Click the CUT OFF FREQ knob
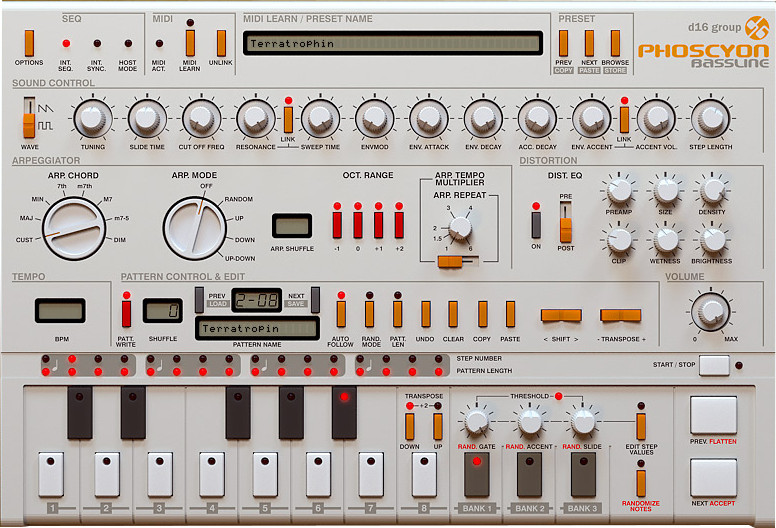776x528 pixels. (x=201, y=118)
